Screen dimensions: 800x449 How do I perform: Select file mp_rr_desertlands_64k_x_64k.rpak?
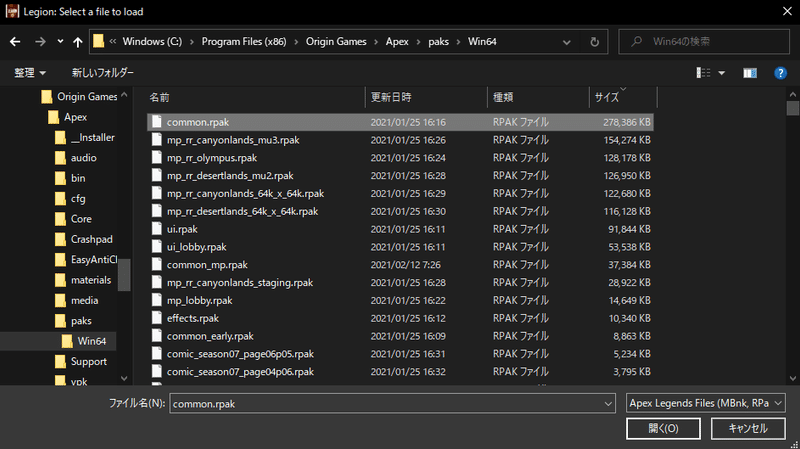[401, 211]
